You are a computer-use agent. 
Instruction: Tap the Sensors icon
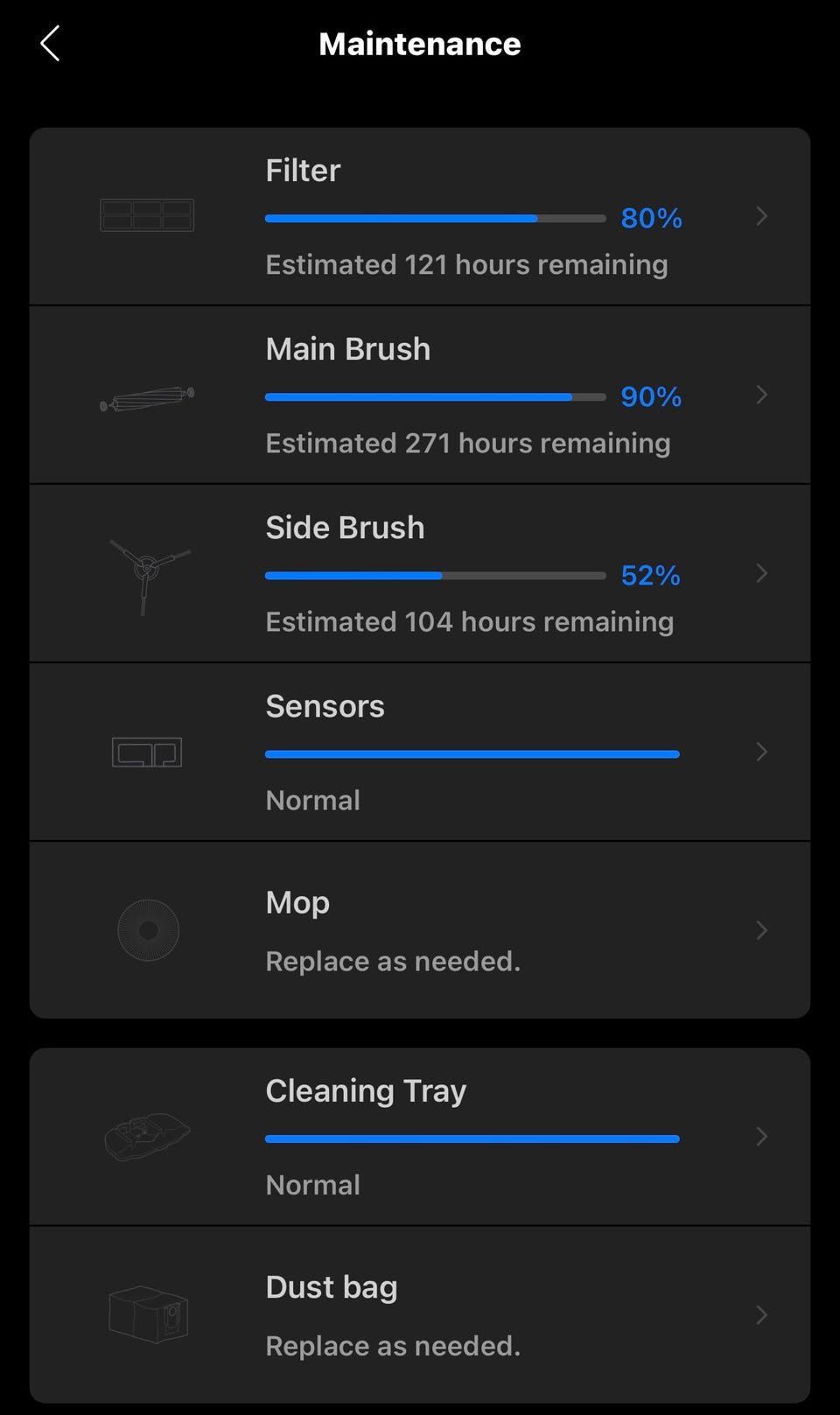click(x=147, y=753)
